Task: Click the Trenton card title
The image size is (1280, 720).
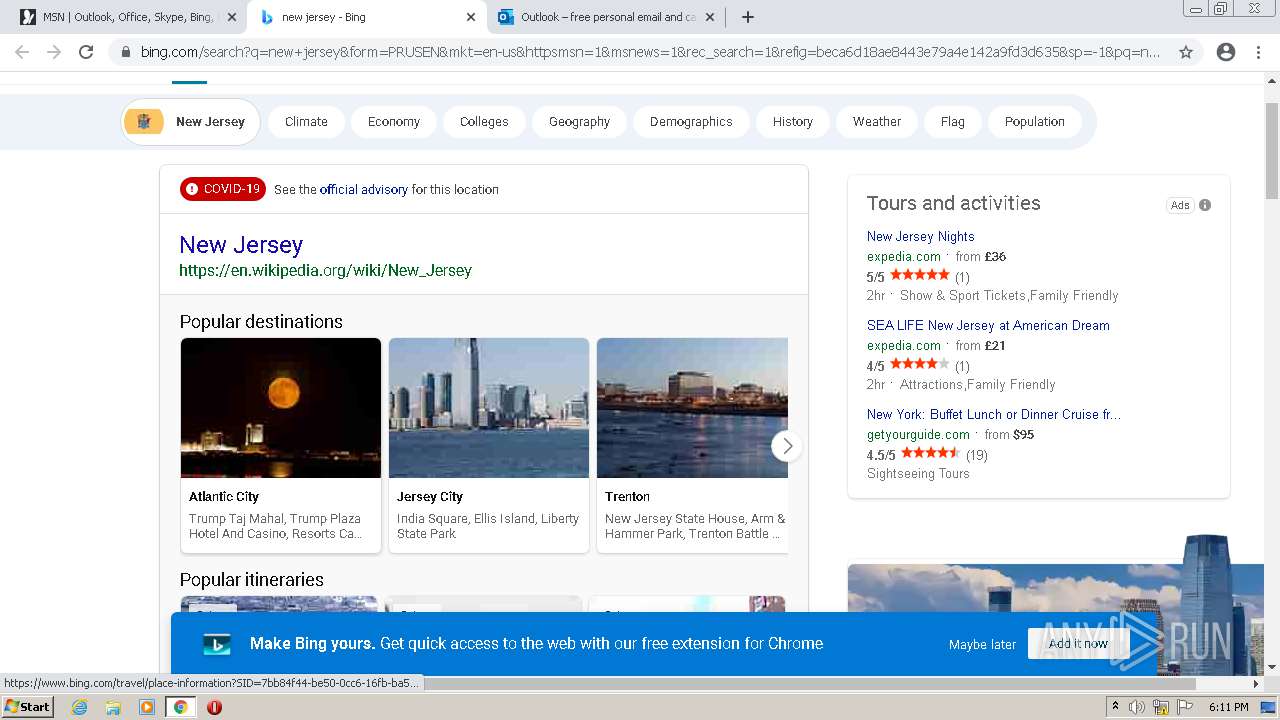Action: tap(627, 497)
